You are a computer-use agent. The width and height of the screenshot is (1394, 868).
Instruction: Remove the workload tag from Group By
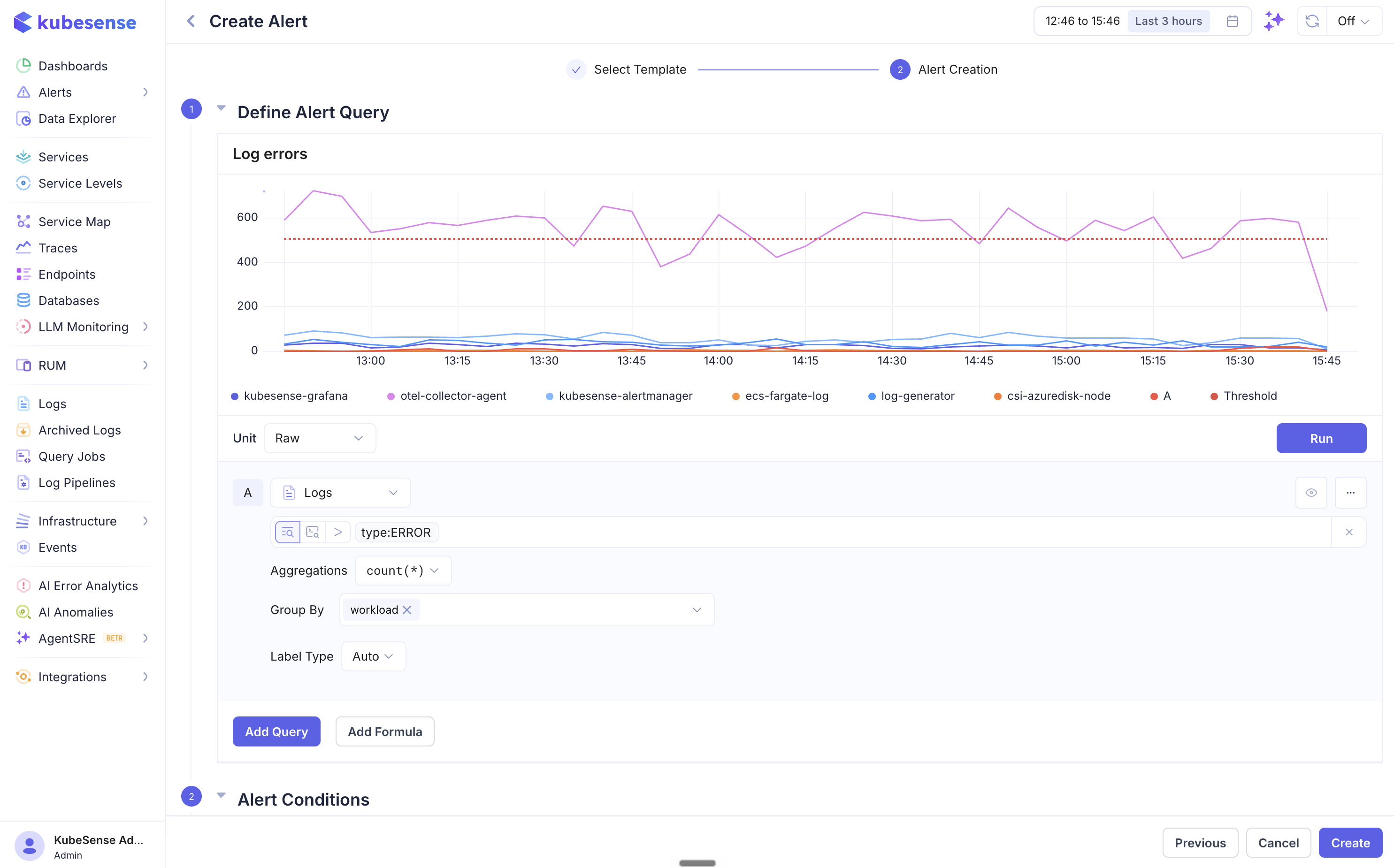[407, 609]
